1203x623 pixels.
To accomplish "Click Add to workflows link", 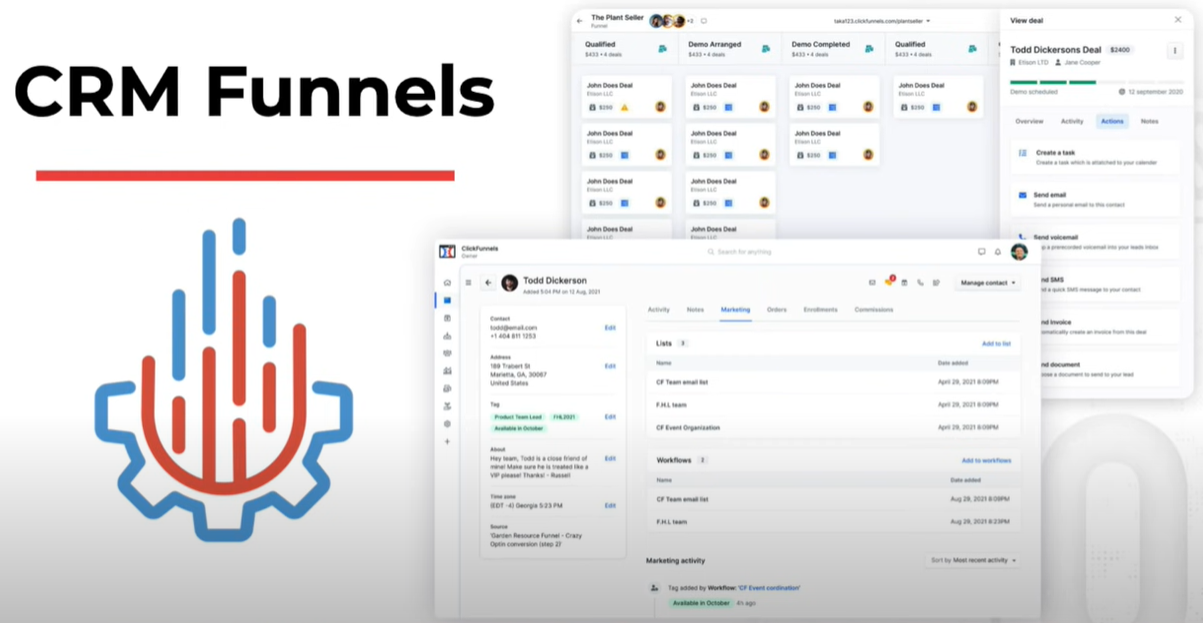I will coord(986,460).
